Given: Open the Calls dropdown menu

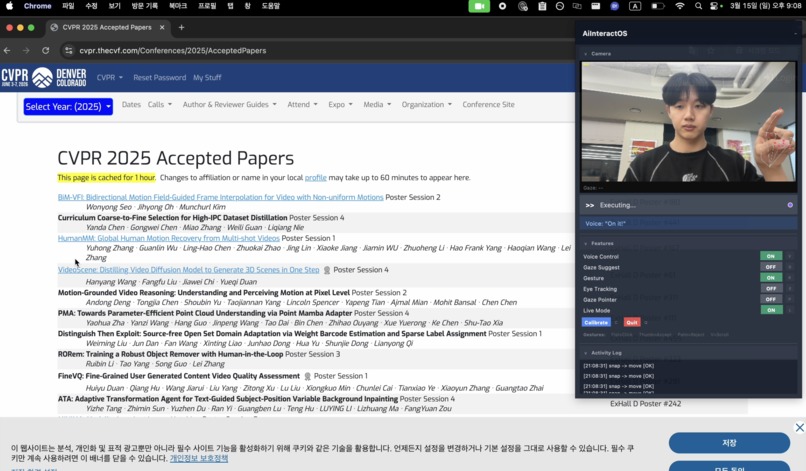Looking at the screenshot, I should click(160, 104).
